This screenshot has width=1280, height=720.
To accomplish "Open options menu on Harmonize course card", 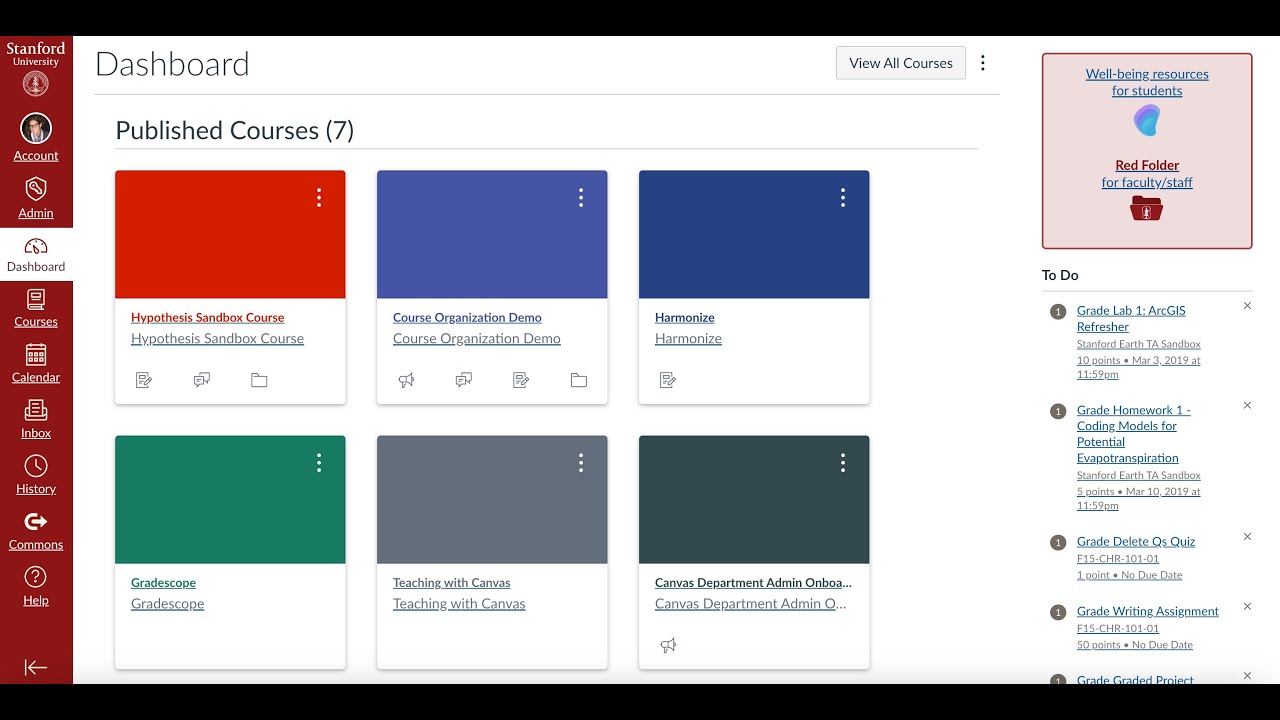I will [843, 197].
